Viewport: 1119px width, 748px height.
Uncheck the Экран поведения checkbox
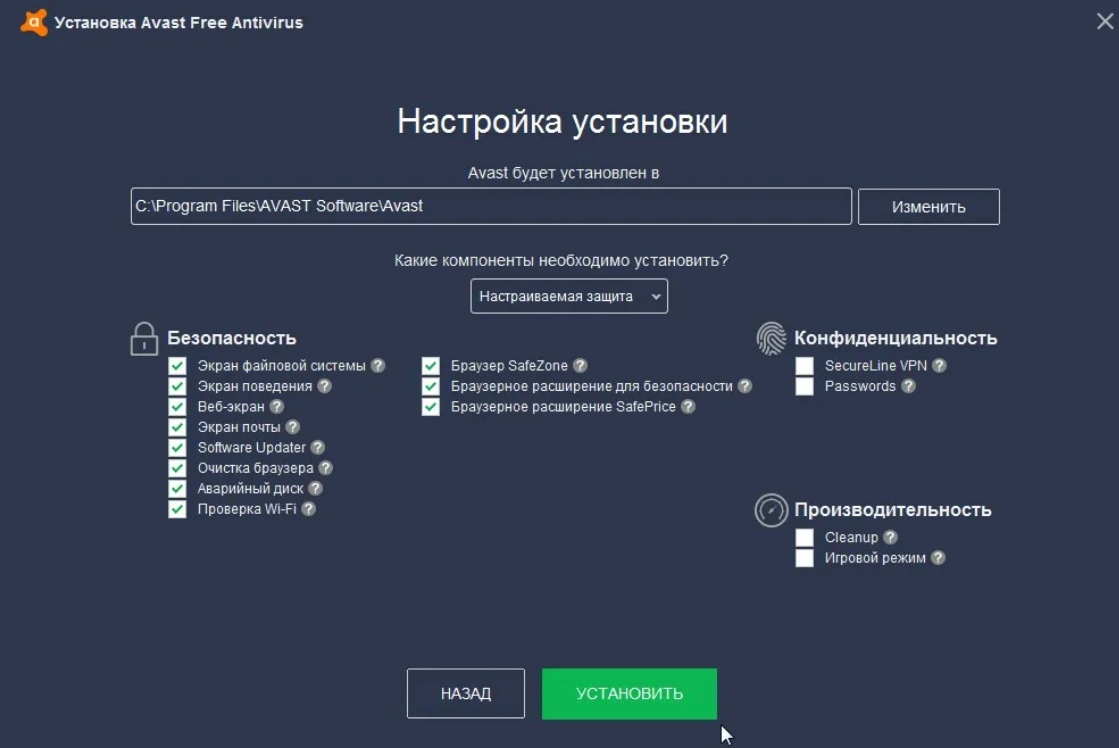click(177, 386)
